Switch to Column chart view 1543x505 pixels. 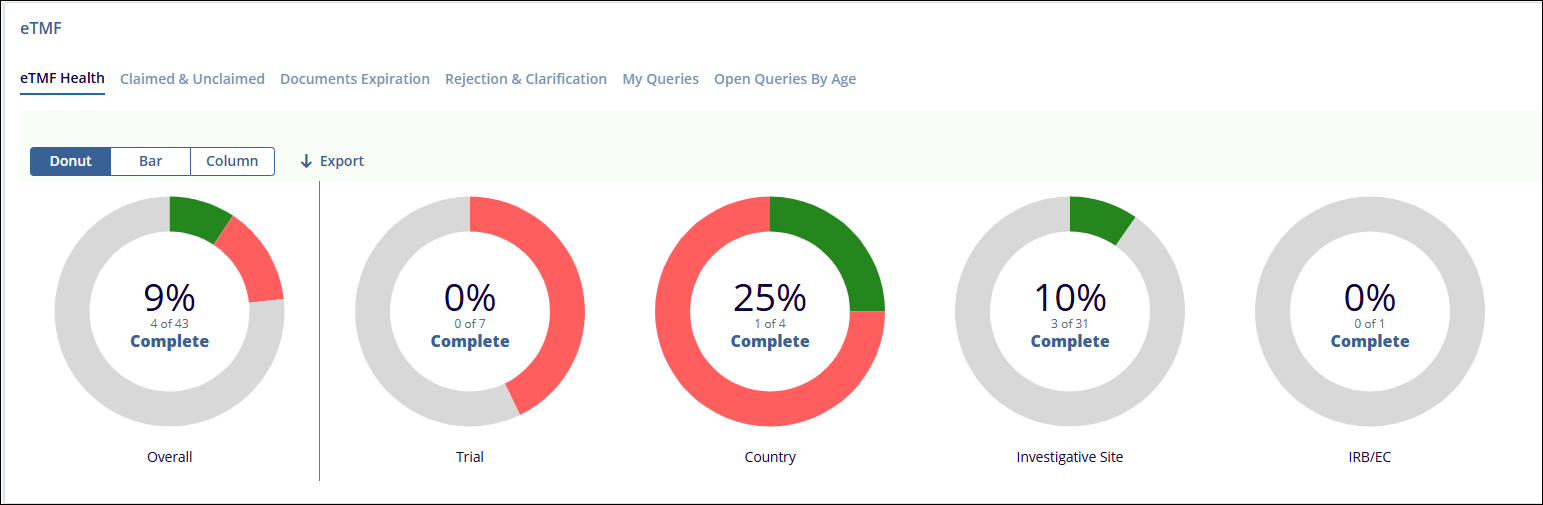(x=232, y=161)
